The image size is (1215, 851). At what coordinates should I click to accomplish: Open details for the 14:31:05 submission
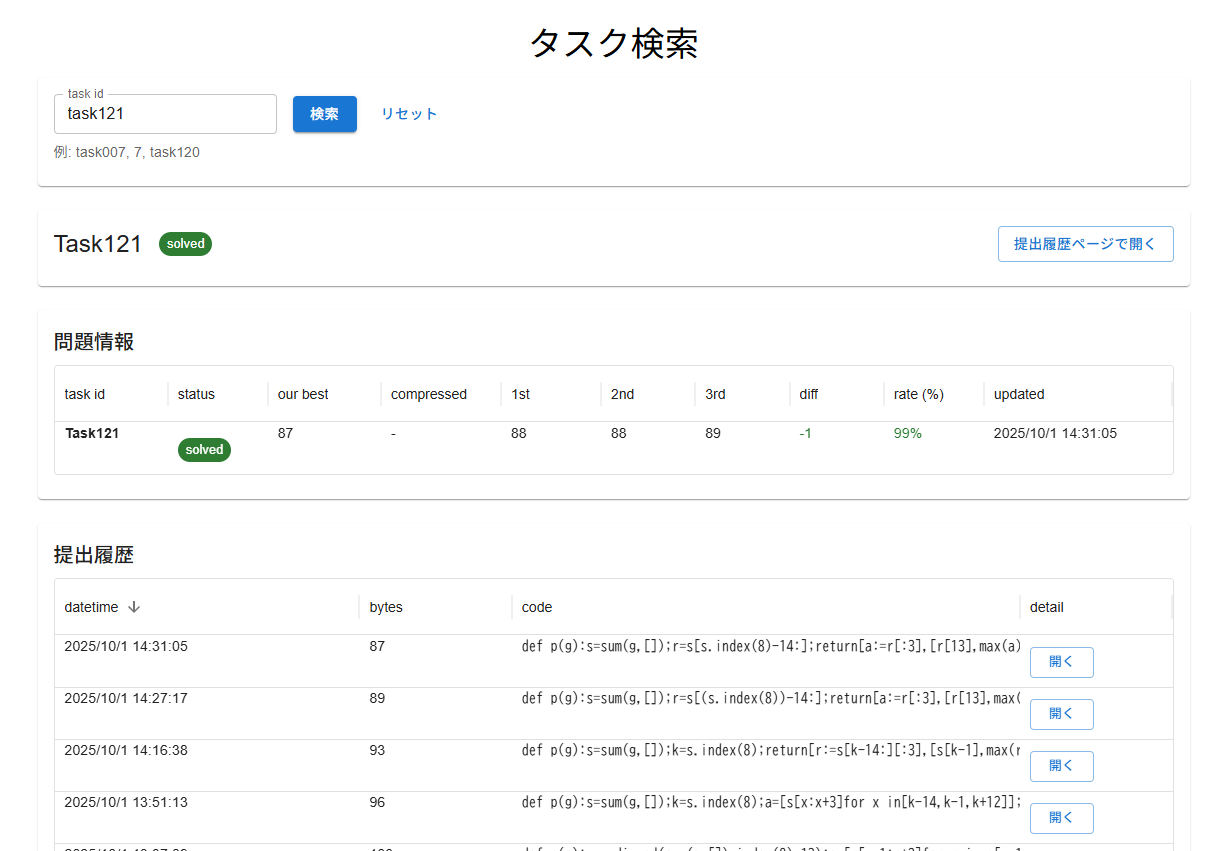coord(1061,662)
